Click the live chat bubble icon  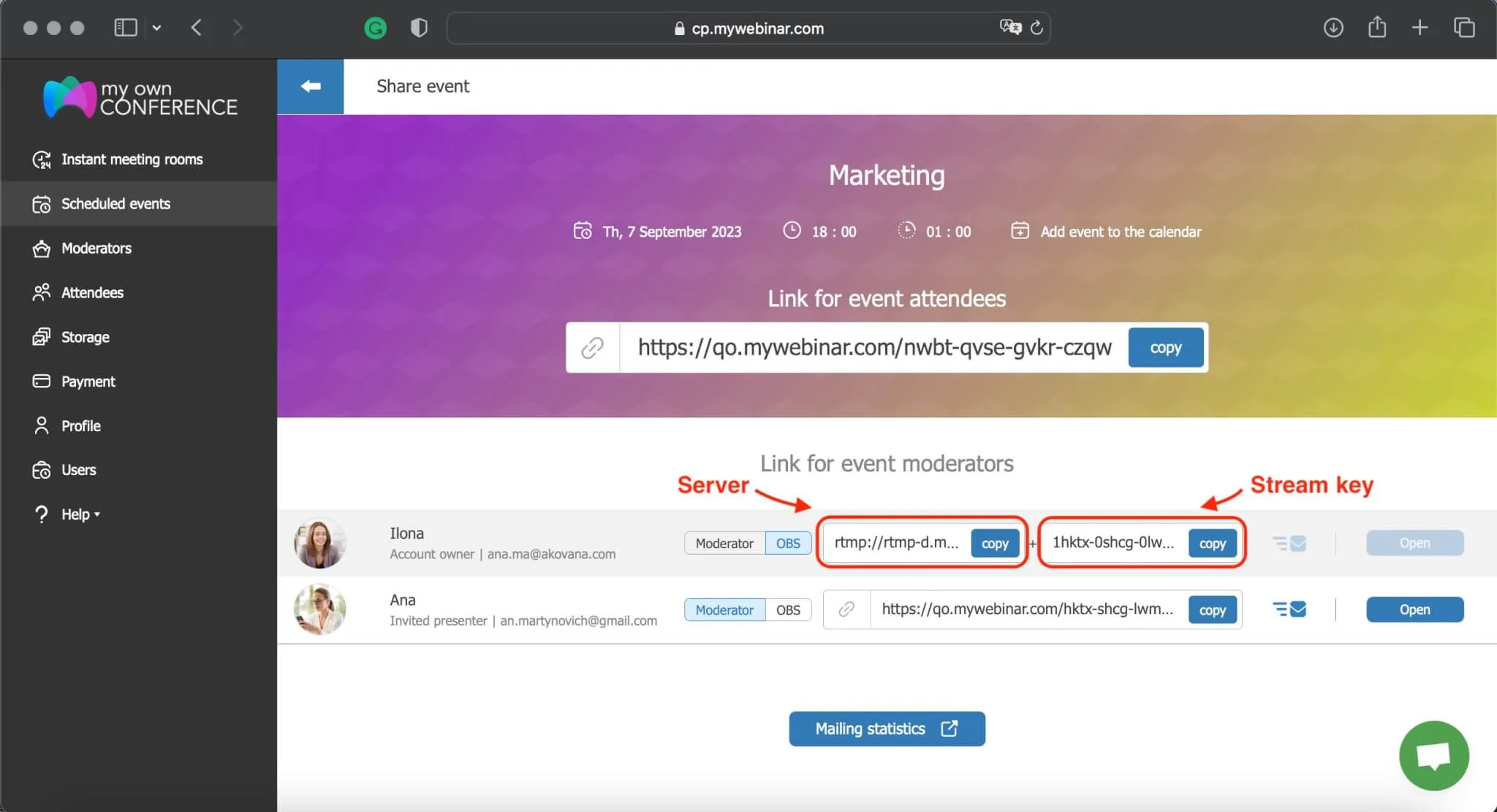[1433, 755]
